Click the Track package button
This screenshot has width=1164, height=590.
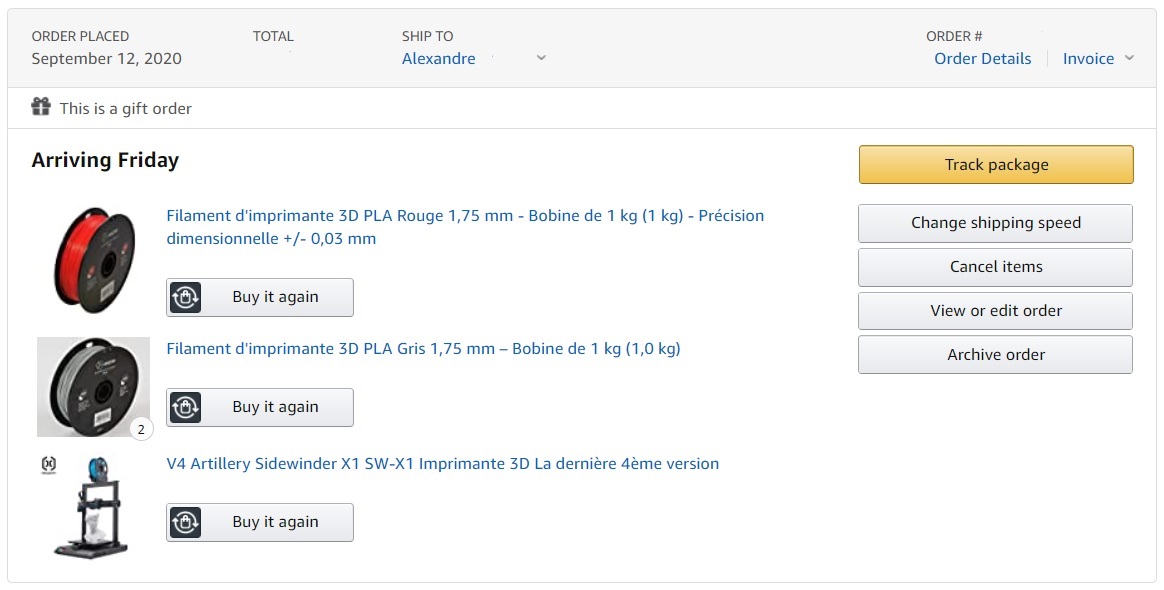(x=996, y=165)
